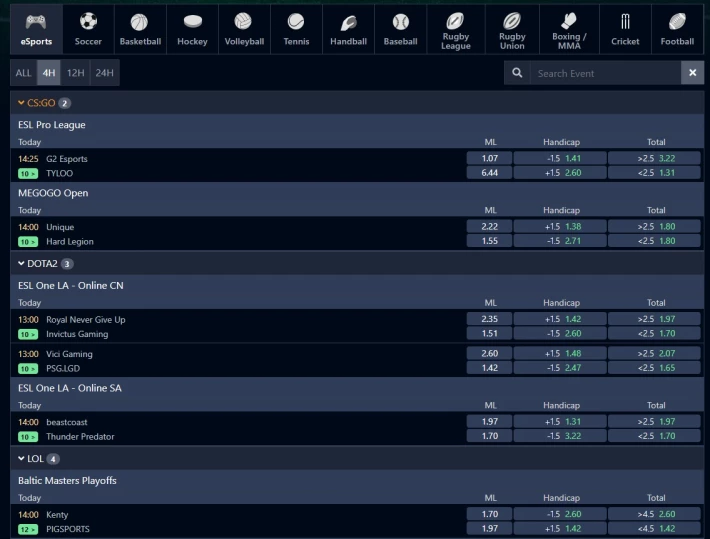Click the search magnifier icon
The width and height of the screenshot is (710, 539).
coord(517,72)
